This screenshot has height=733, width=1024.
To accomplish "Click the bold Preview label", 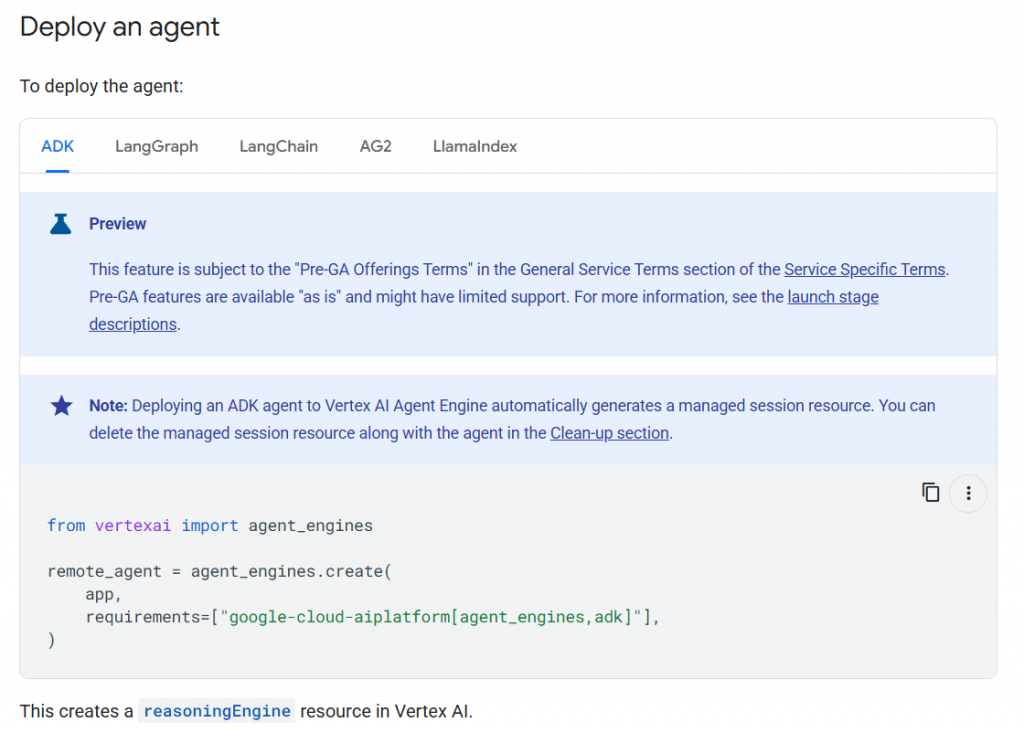I will click(x=117, y=224).
